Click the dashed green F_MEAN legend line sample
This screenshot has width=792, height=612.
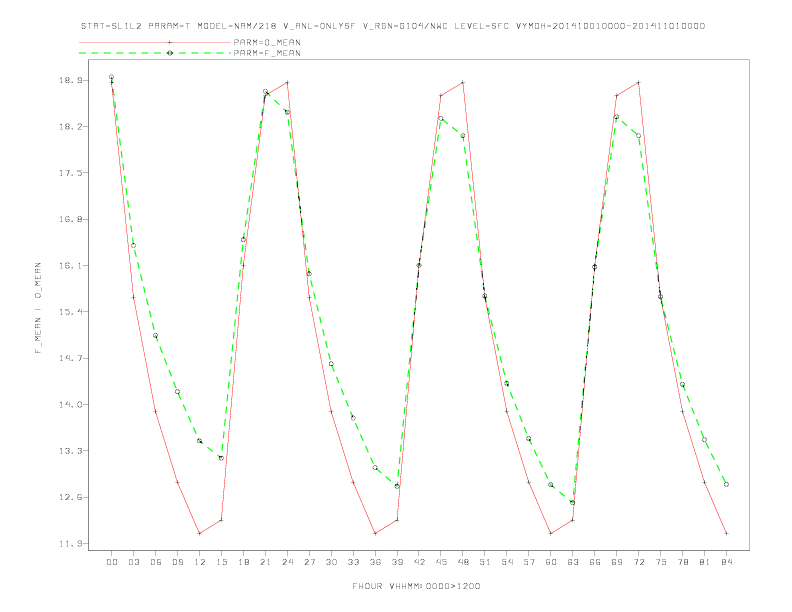(x=155, y=53)
